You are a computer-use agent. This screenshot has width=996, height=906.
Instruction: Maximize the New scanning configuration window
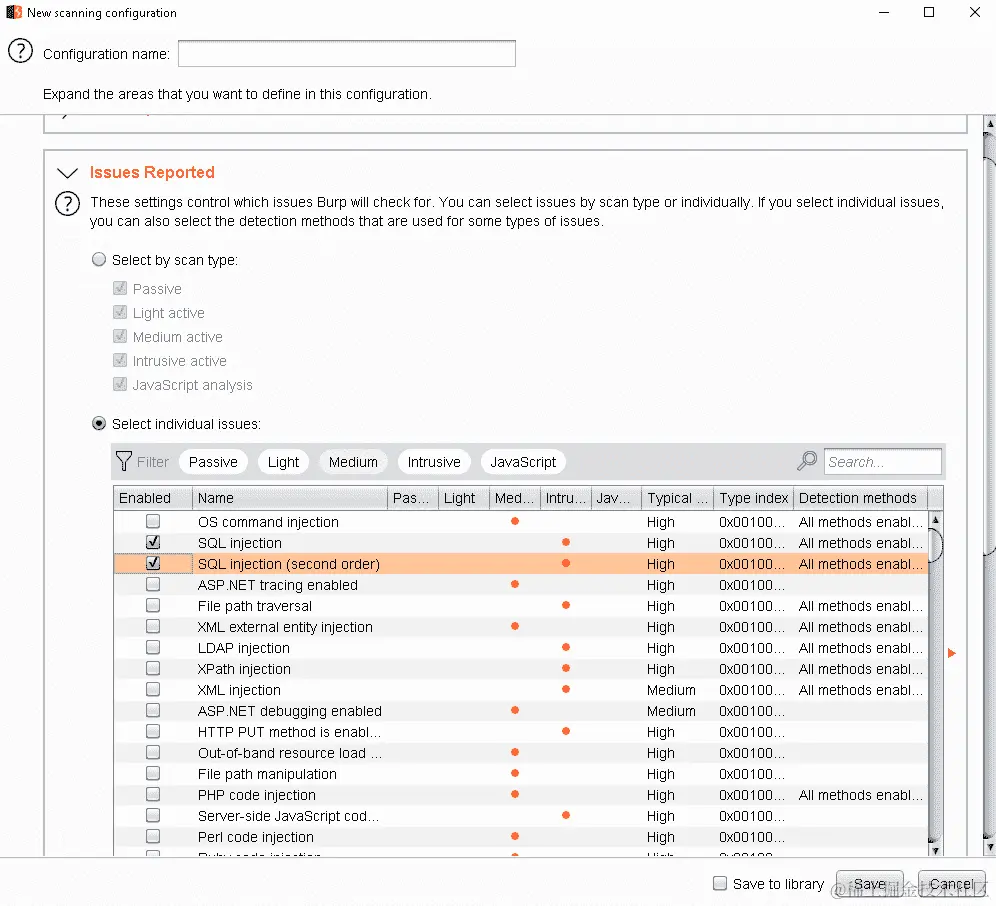tap(929, 12)
